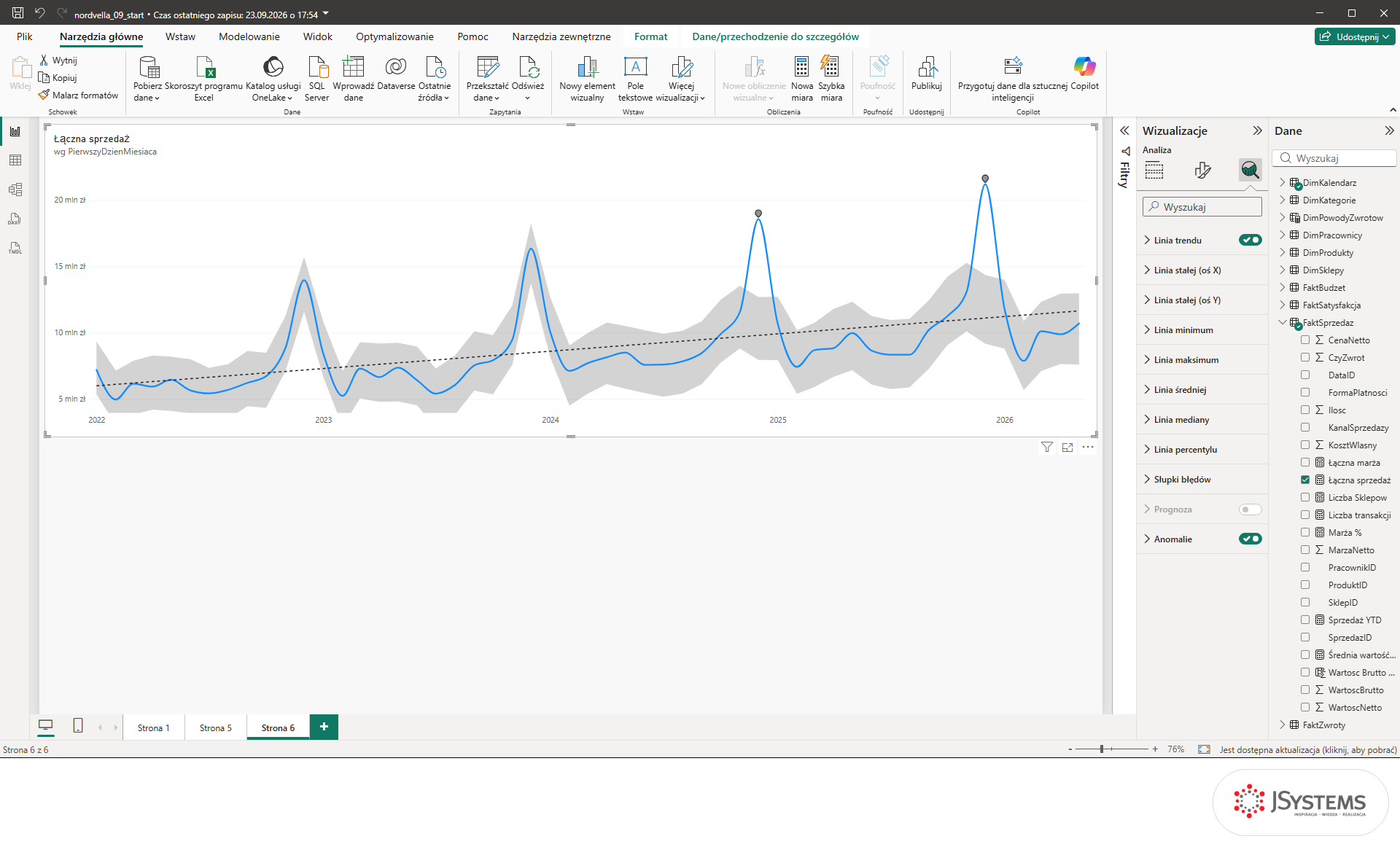Select the Analiza magnifier pane icon

(x=1250, y=171)
